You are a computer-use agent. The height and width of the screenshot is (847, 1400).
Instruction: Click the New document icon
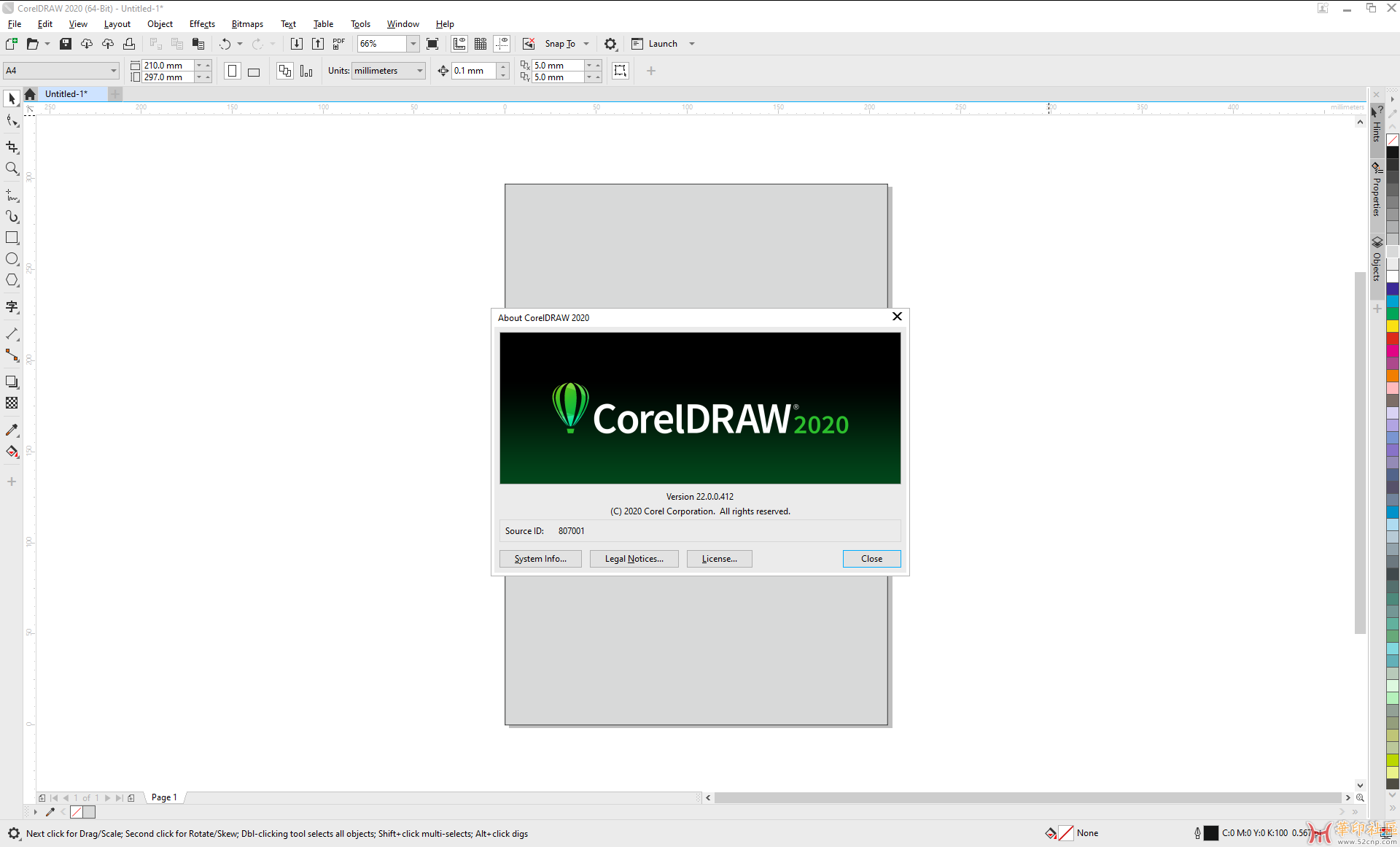coord(12,44)
